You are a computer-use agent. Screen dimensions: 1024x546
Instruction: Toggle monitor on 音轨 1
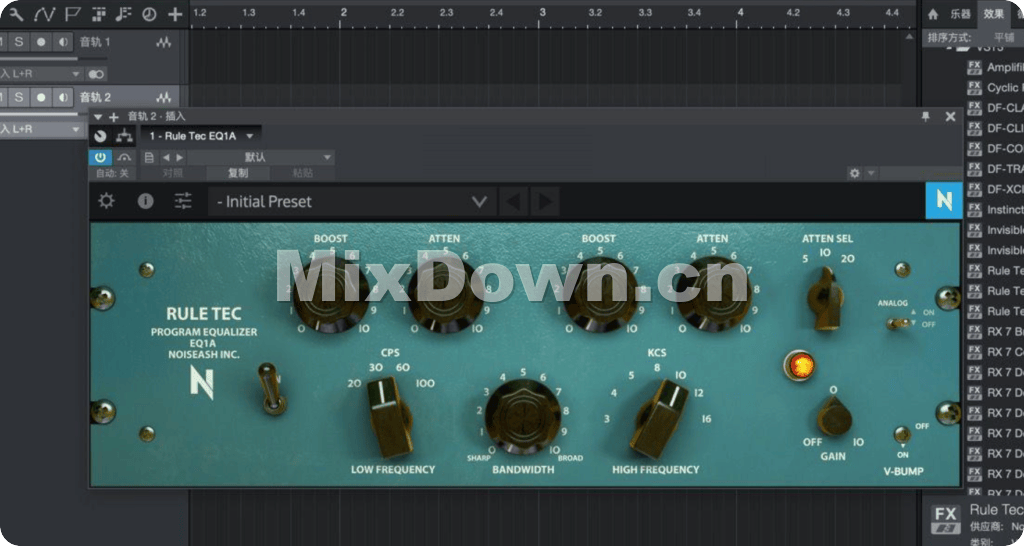[63, 42]
